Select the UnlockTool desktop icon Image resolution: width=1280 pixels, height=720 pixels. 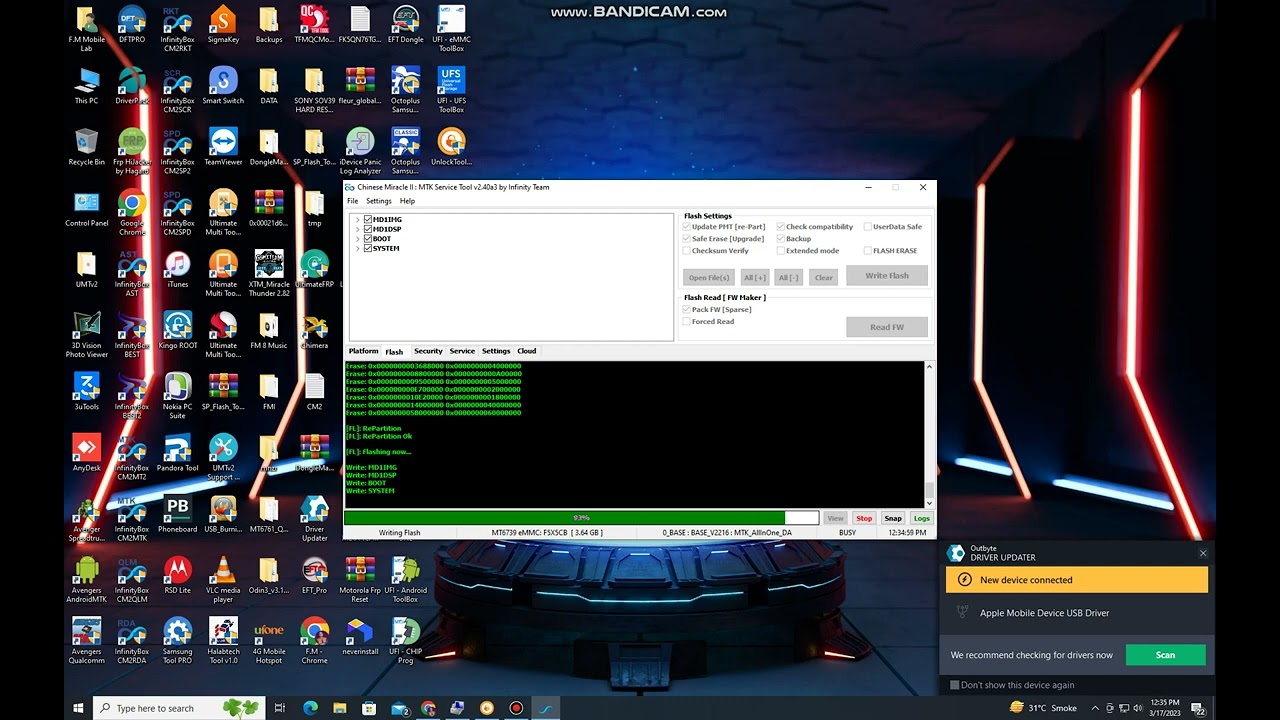(451, 147)
